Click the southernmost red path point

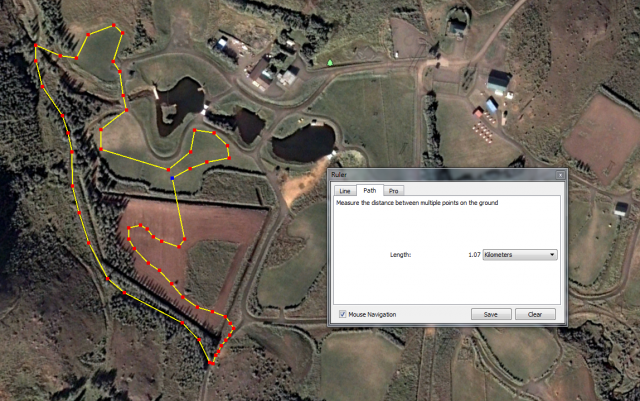click(x=211, y=363)
